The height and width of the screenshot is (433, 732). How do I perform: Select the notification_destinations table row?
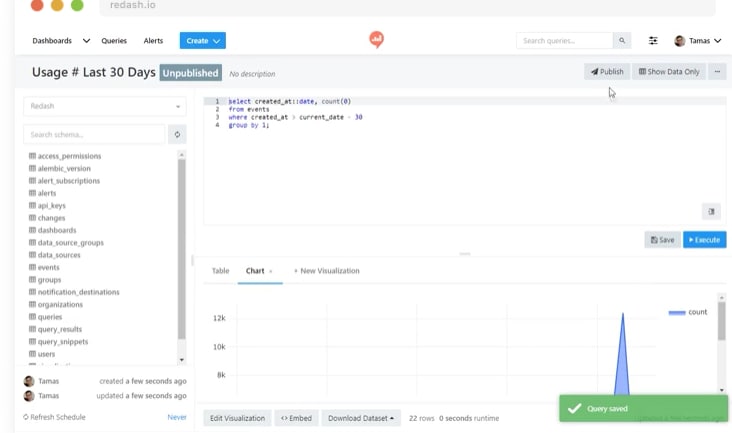(x=103, y=292)
